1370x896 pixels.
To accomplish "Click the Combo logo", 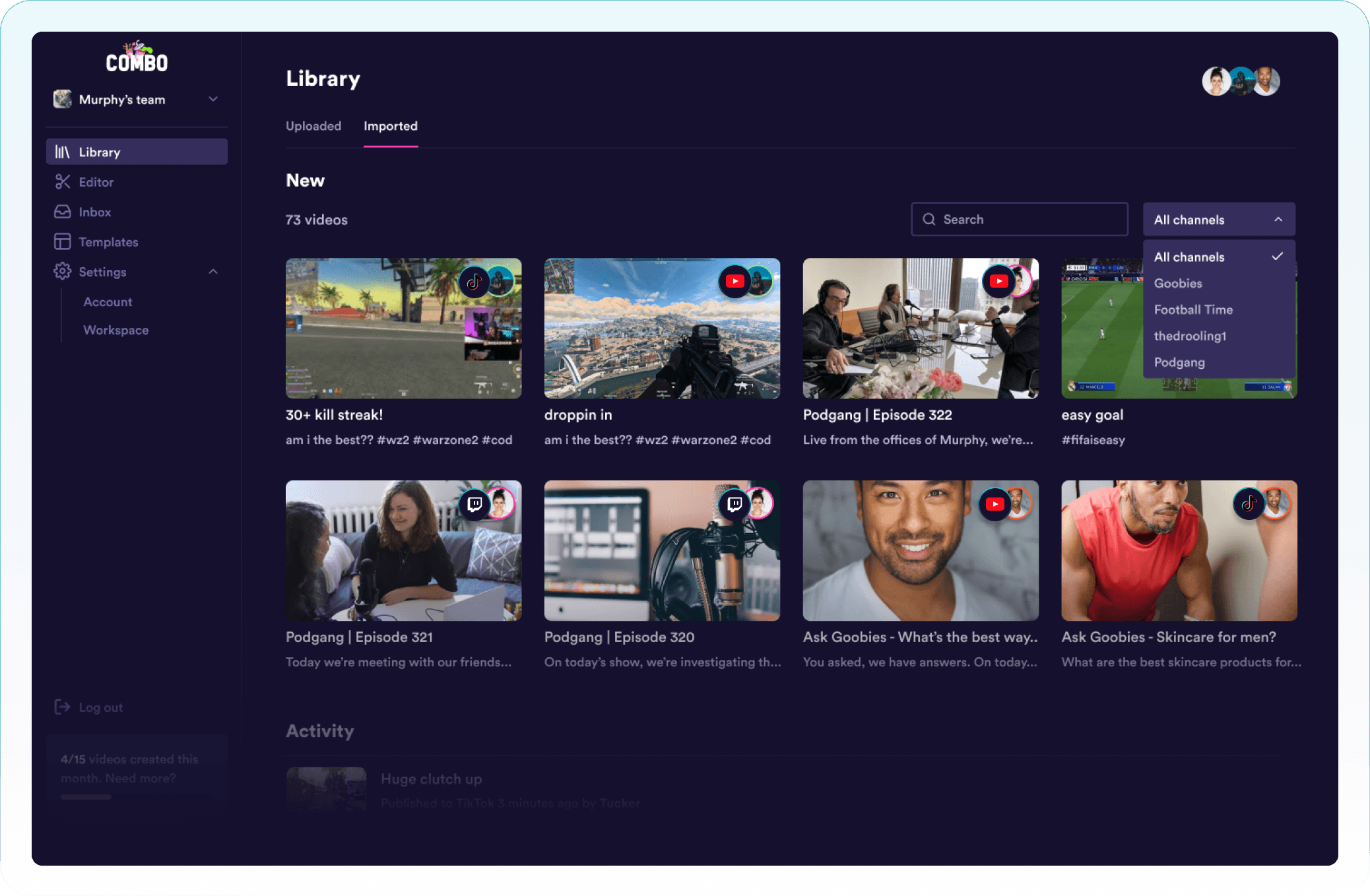I will tap(137, 57).
